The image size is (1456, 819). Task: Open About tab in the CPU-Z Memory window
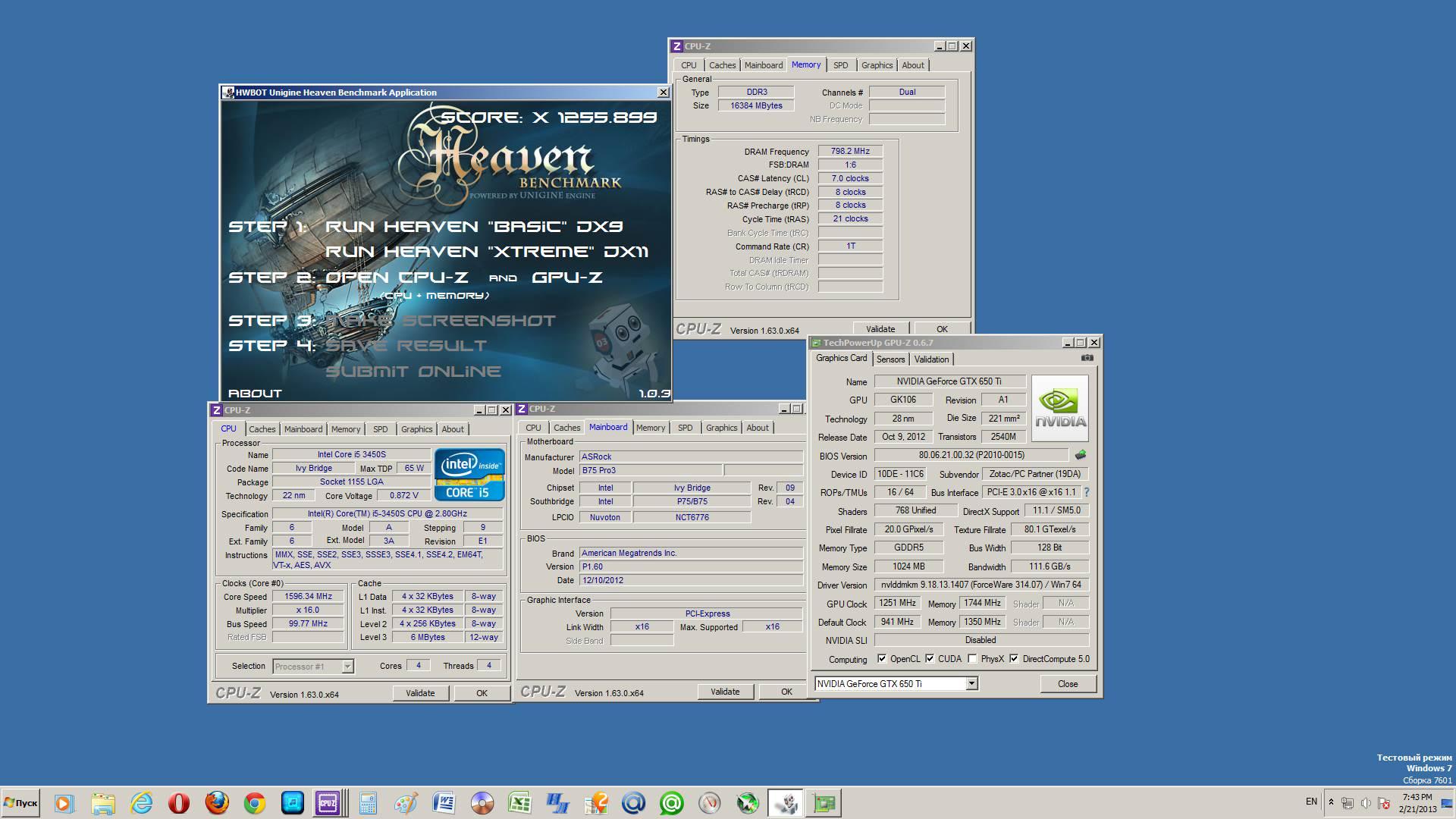(x=913, y=65)
